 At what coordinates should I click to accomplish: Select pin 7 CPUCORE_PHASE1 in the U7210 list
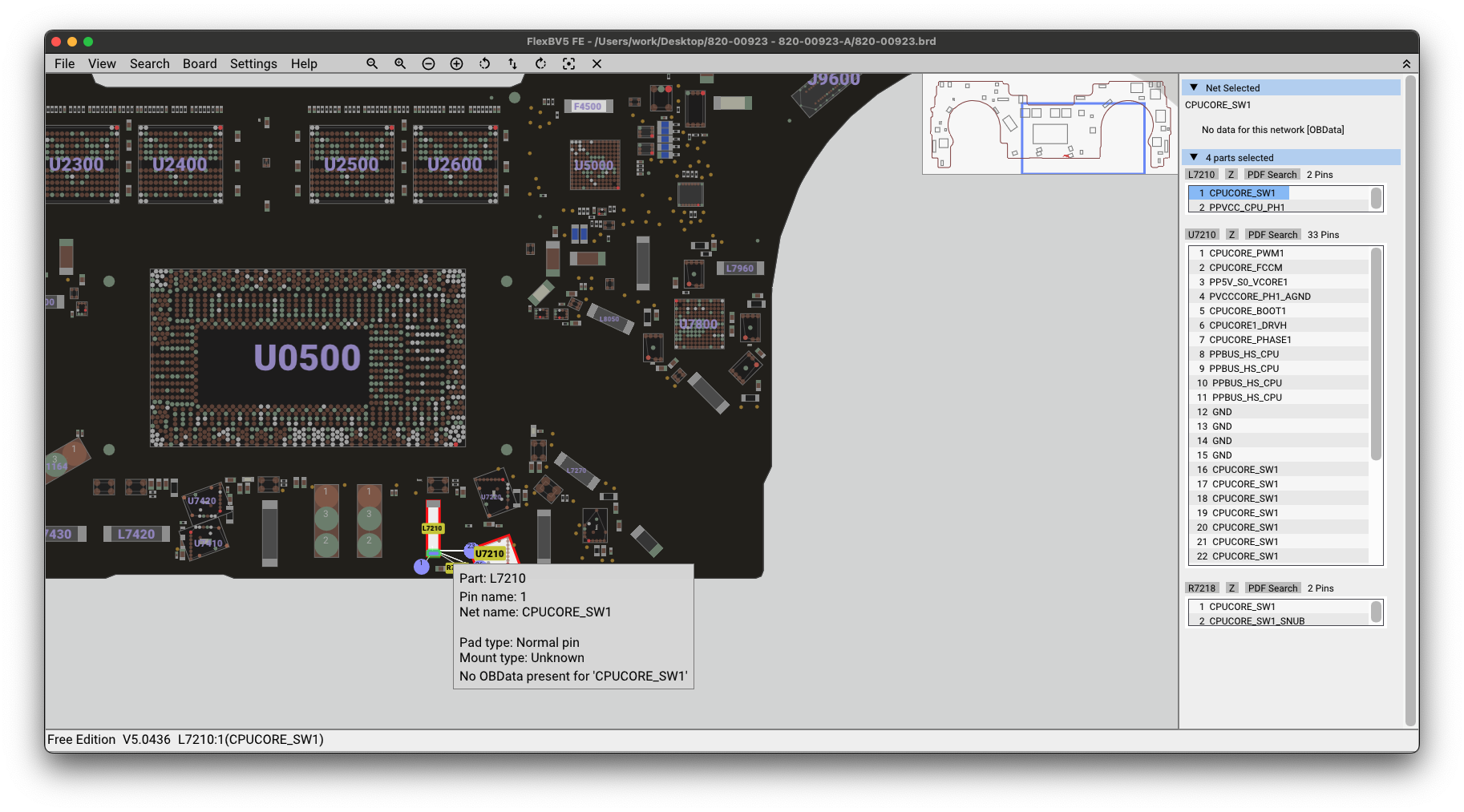point(1250,340)
